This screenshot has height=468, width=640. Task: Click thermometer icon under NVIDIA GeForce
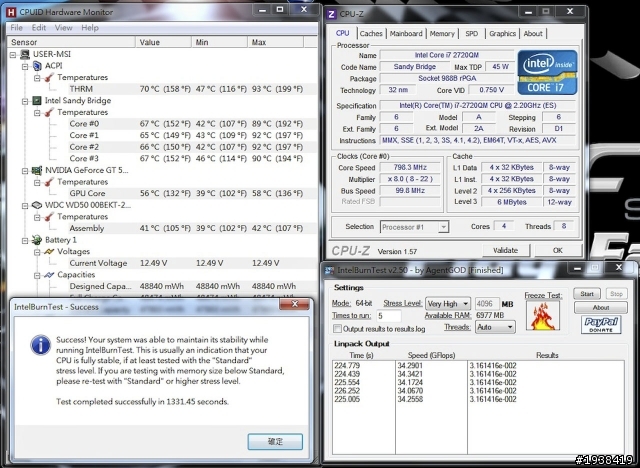tap(49, 182)
